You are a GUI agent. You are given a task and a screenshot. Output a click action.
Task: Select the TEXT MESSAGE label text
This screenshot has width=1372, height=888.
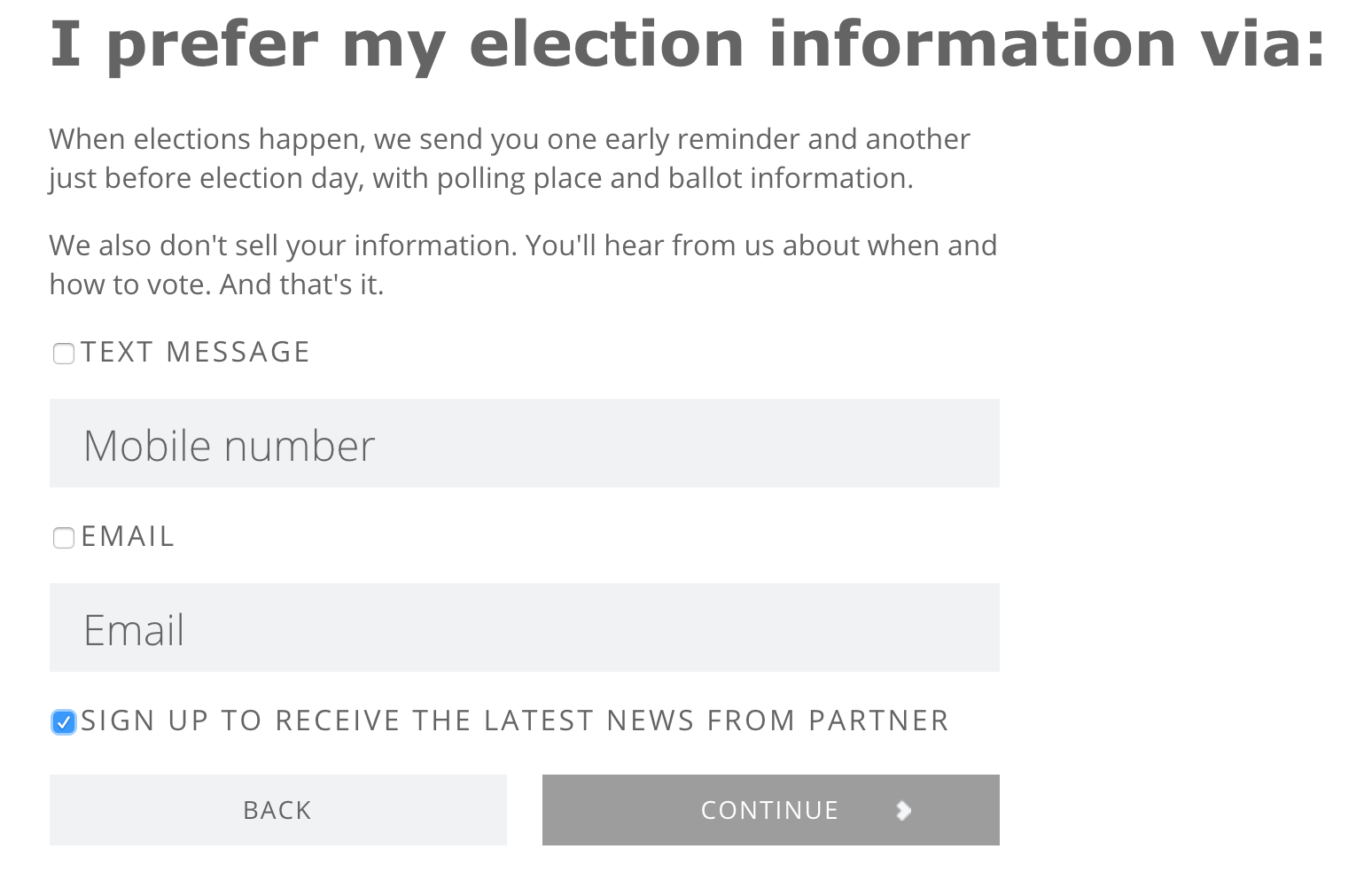pos(195,352)
